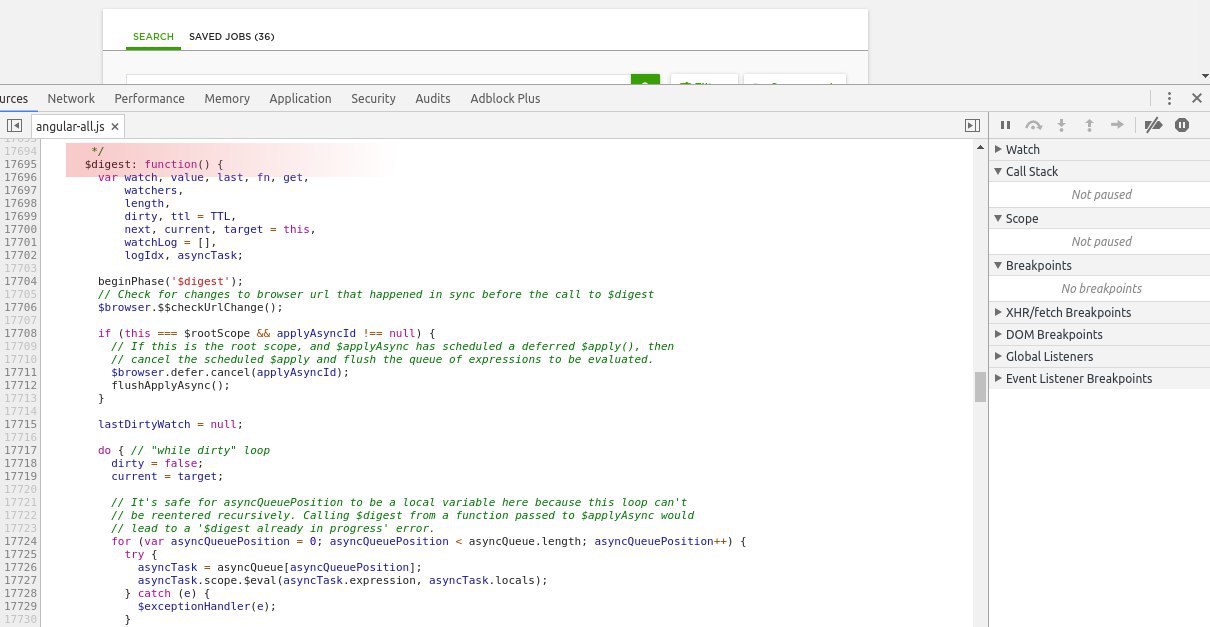Viewport: 1210px width, 627px height.
Task: Click '$exceptionHandler(e);' code line
Action: (206, 606)
